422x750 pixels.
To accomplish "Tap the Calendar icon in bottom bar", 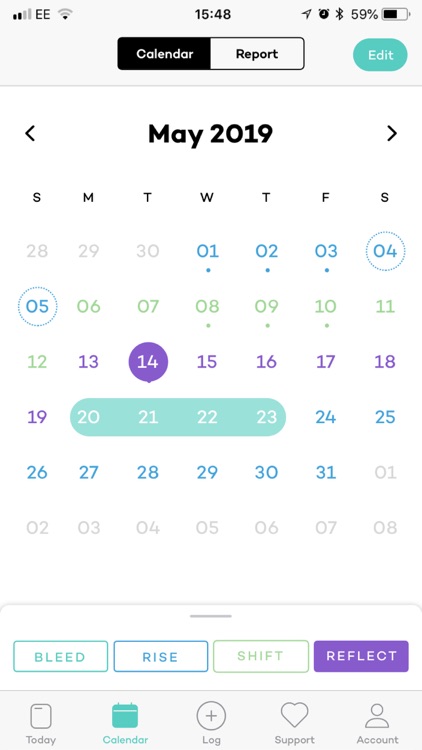I will [x=125, y=716].
